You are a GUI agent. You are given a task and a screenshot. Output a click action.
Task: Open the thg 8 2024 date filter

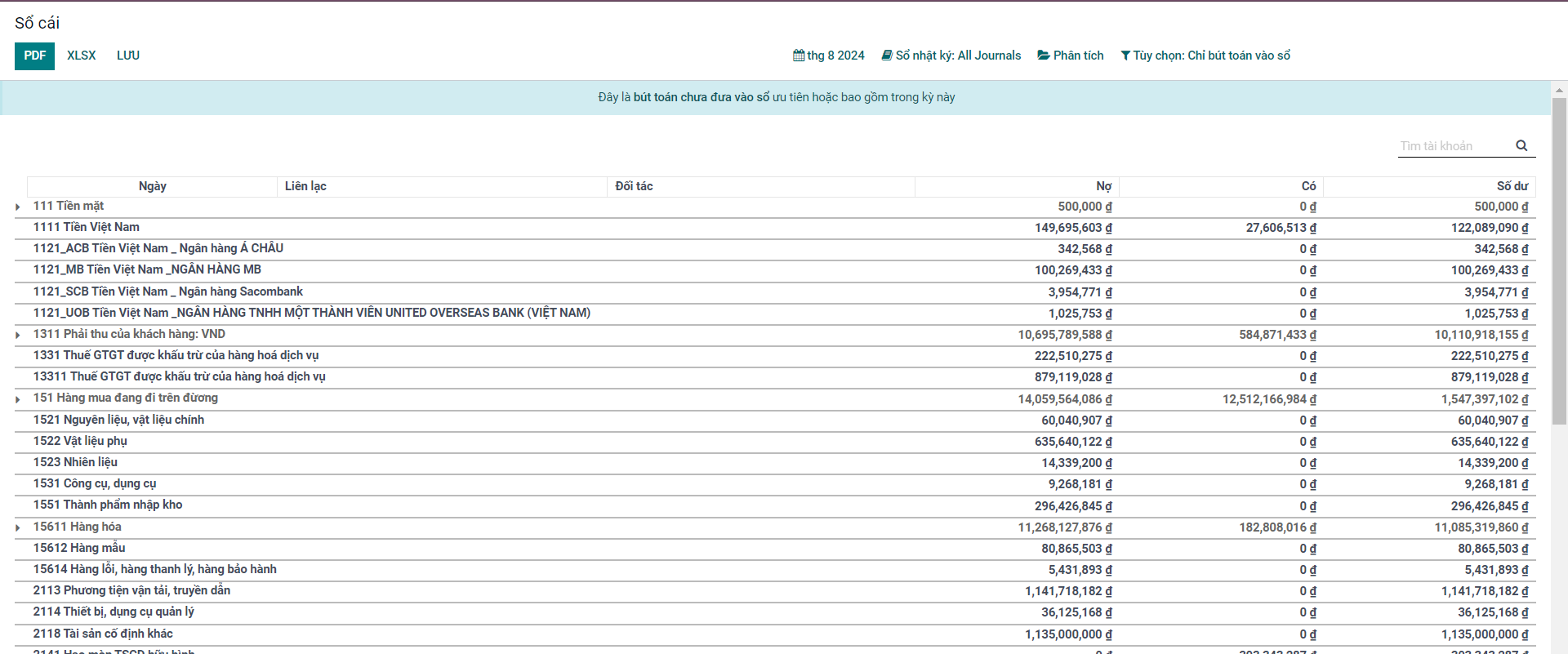coord(835,56)
